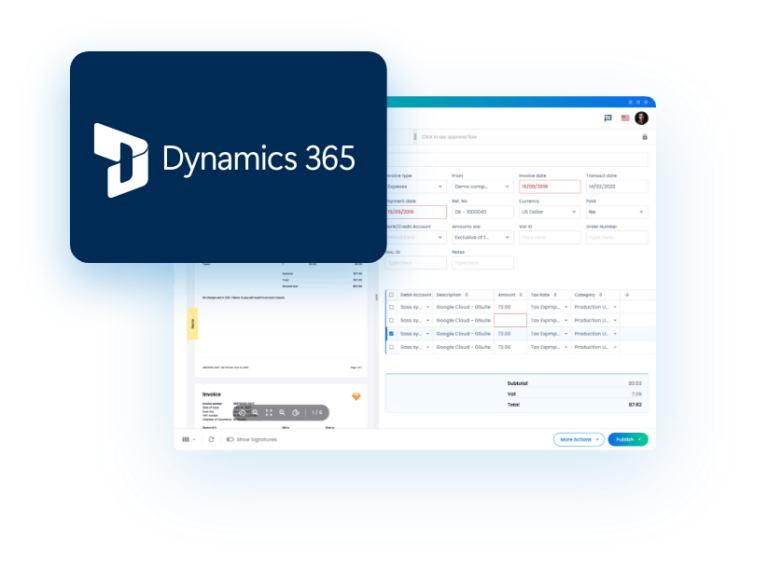This screenshot has height=581, width=768.
Task: Click the rotate left icon on document toolbar
Action: click(x=241, y=412)
